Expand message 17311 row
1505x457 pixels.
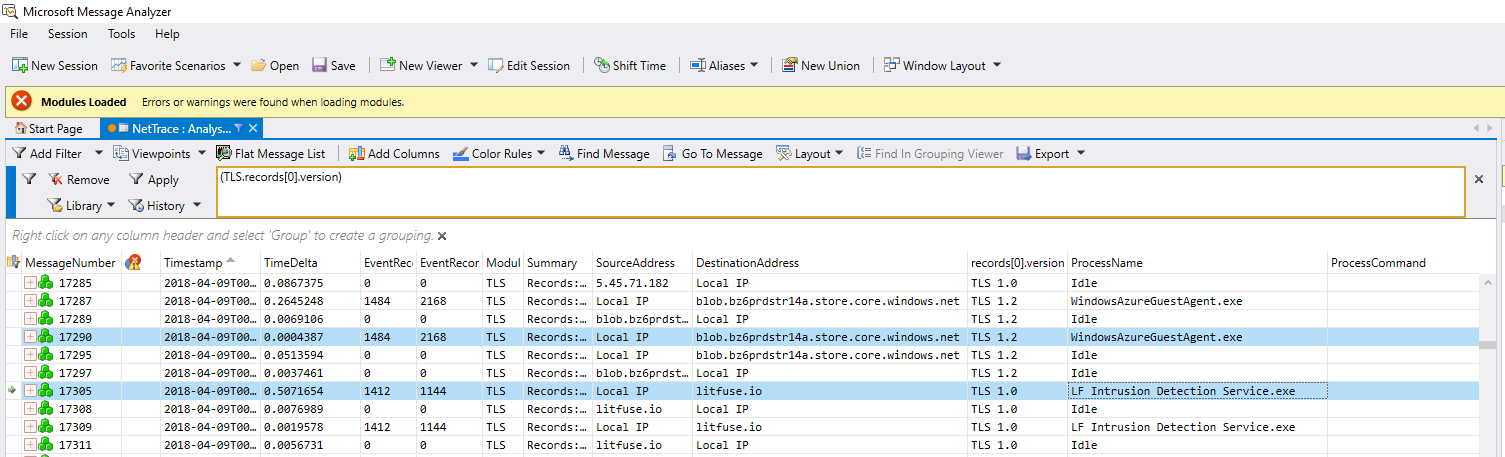point(30,445)
